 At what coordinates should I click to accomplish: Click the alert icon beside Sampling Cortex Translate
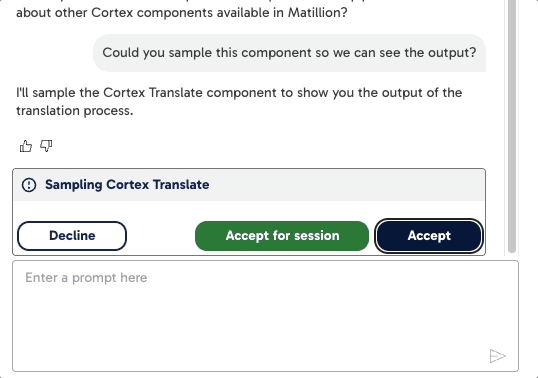tap(29, 185)
